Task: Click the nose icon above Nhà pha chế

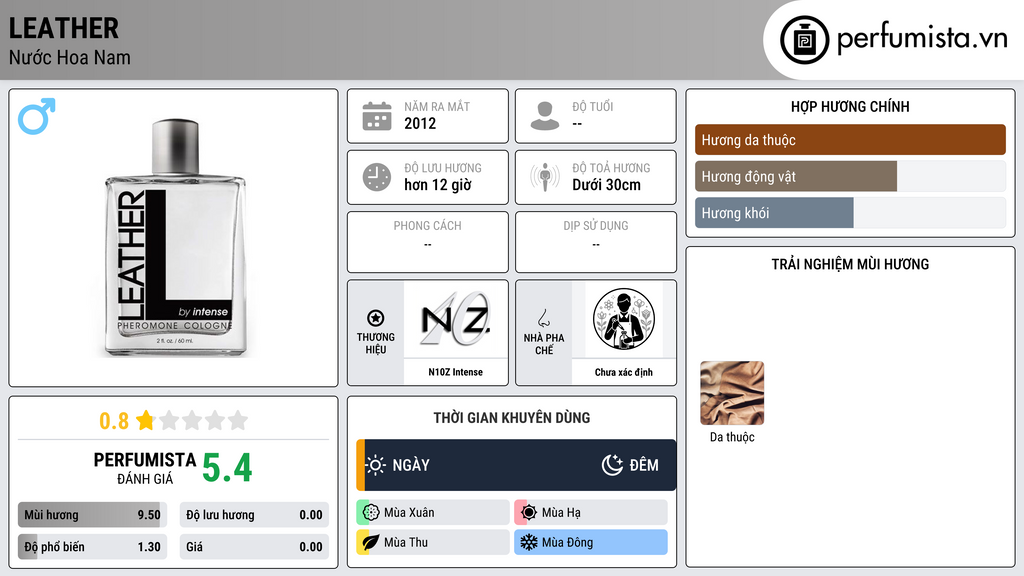Action: coord(543,319)
